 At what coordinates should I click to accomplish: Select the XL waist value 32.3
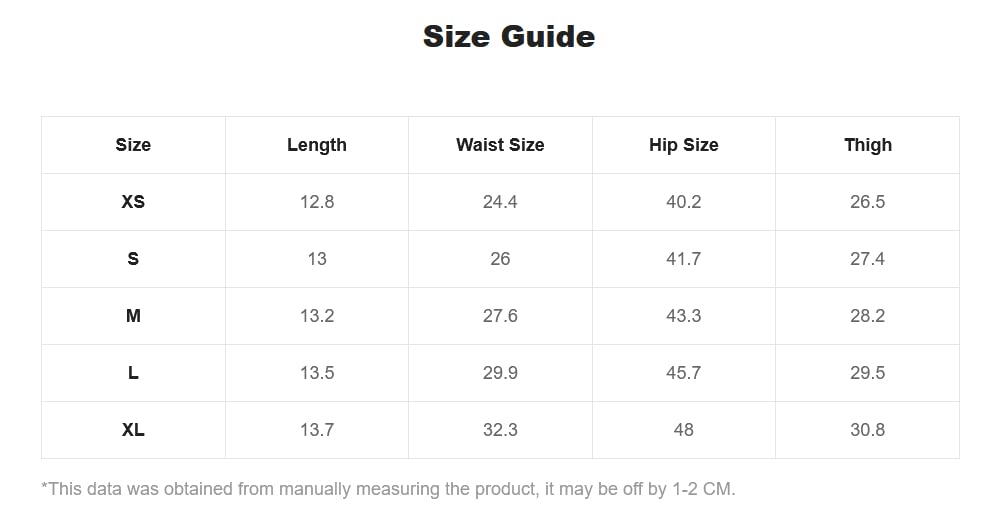click(x=500, y=430)
